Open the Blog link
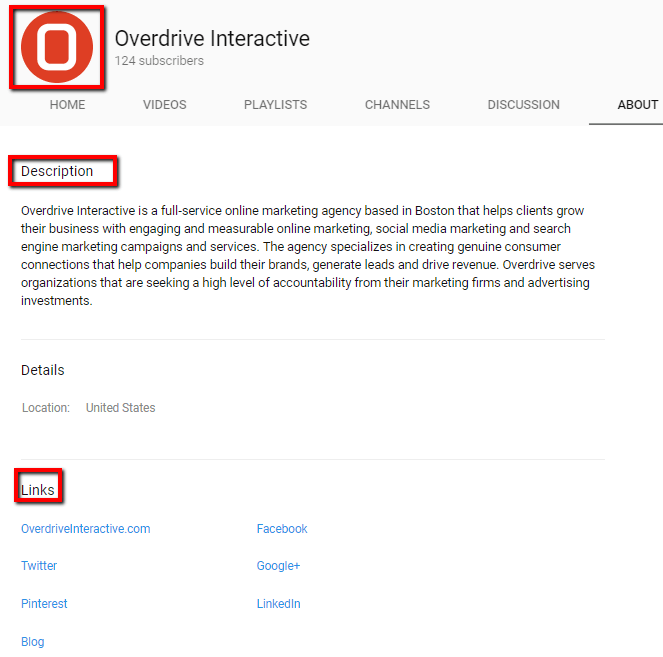 (x=33, y=641)
